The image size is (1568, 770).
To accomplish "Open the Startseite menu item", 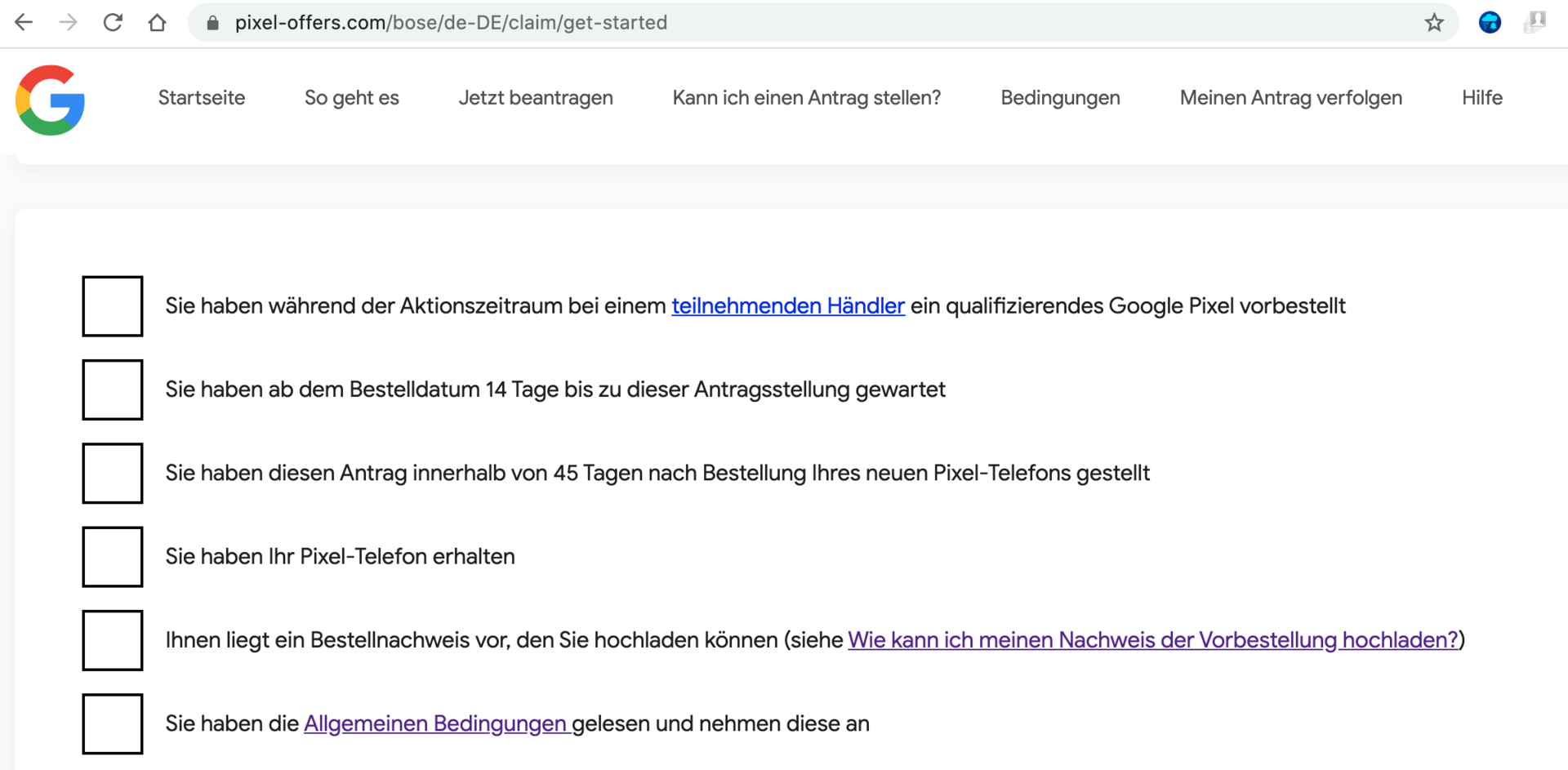I will pos(202,98).
